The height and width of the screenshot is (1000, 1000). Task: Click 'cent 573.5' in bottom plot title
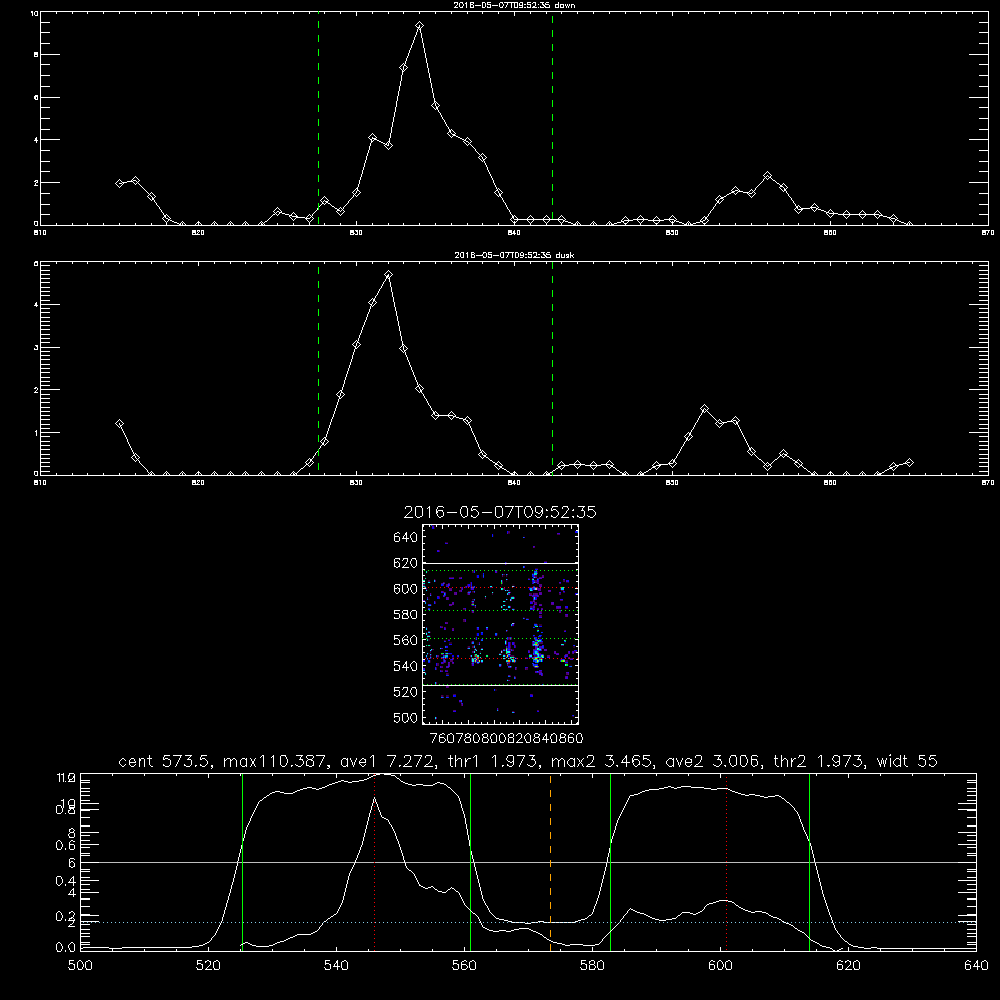click(166, 761)
